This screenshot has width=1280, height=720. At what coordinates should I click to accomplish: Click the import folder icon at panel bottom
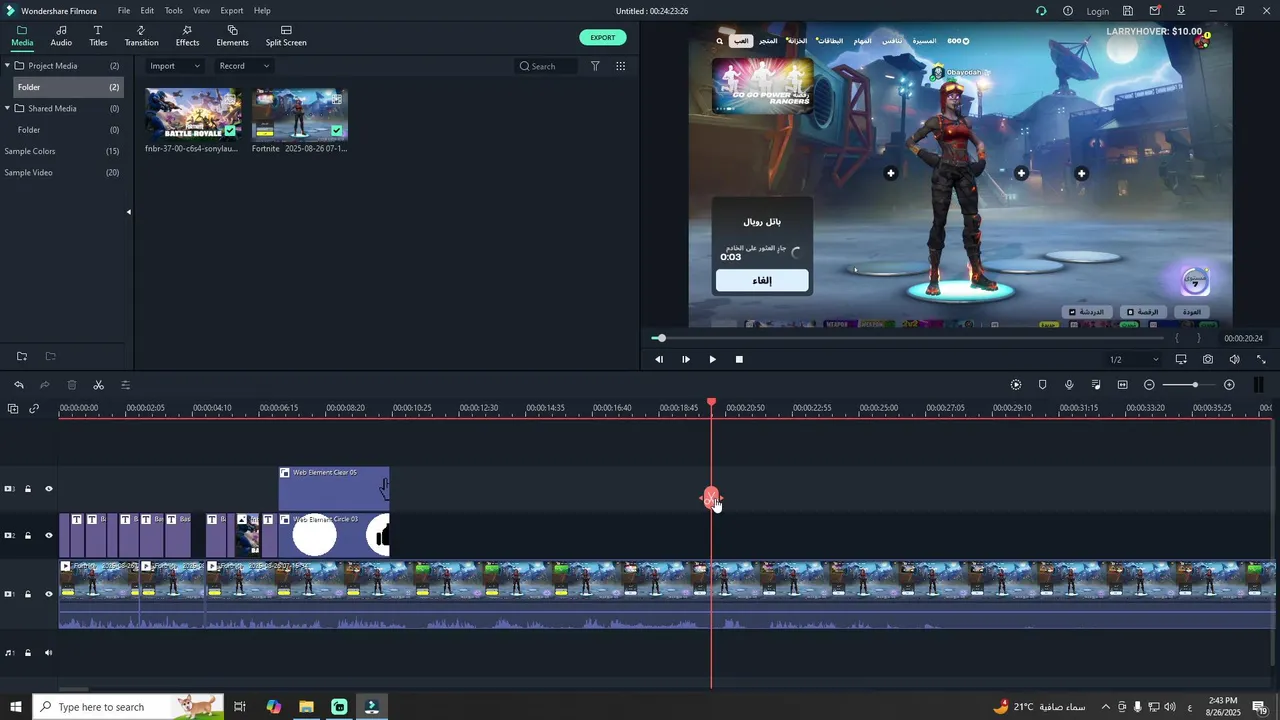click(50, 356)
